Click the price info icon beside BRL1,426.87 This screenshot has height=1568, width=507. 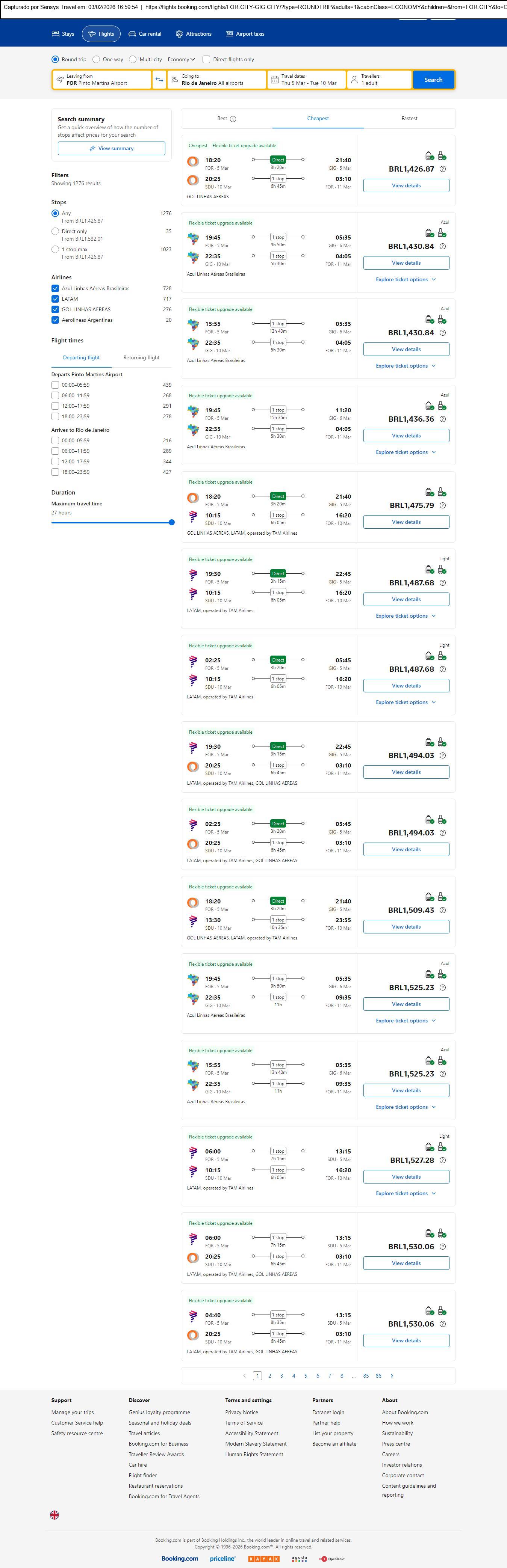pos(443,169)
